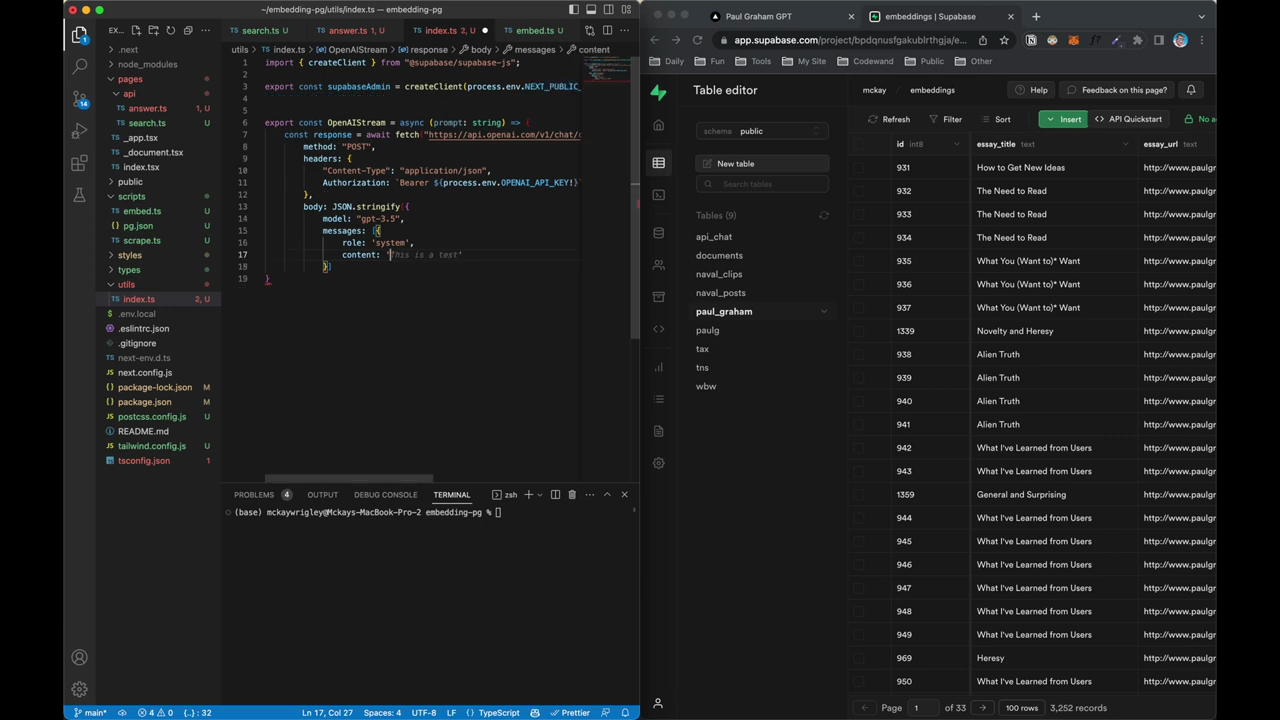Open Supabase Storage icon

658,297
